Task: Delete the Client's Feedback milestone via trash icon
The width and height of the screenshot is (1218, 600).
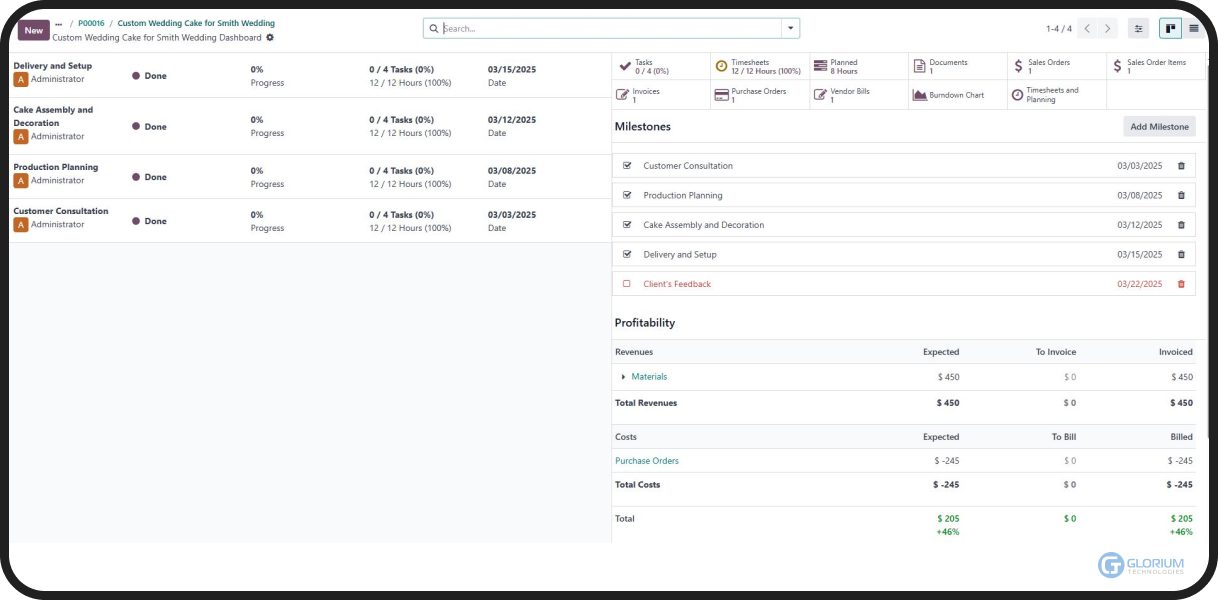Action: click(x=1181, y=284)
